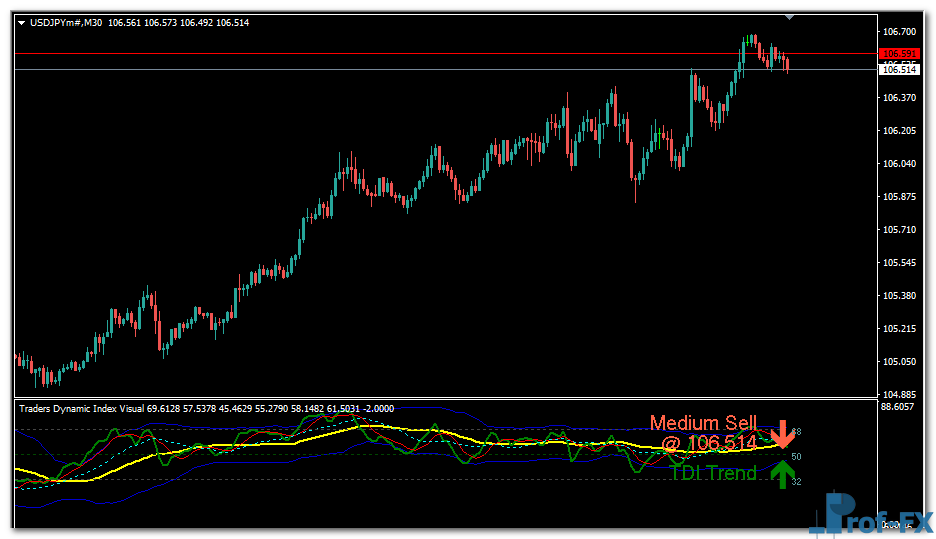Click the orange Medium Sell down arrow
Image resolution: width=936 pixels, height=539 pixels.
783,436
